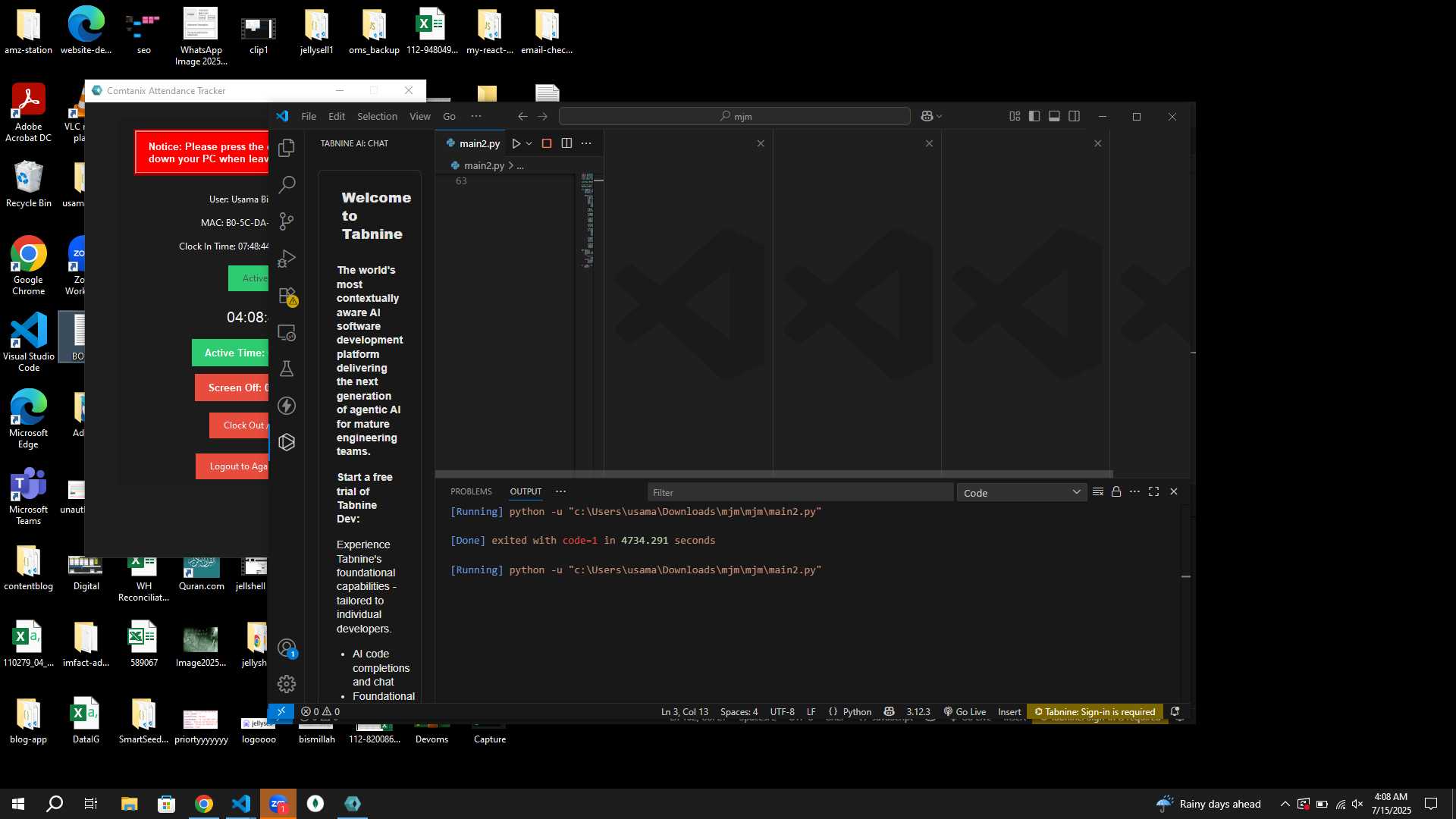The width and height of the screenshot is (1456, 819).
Task: Open Google Chrome from the taskbar
Action: [x=203, y=804]
